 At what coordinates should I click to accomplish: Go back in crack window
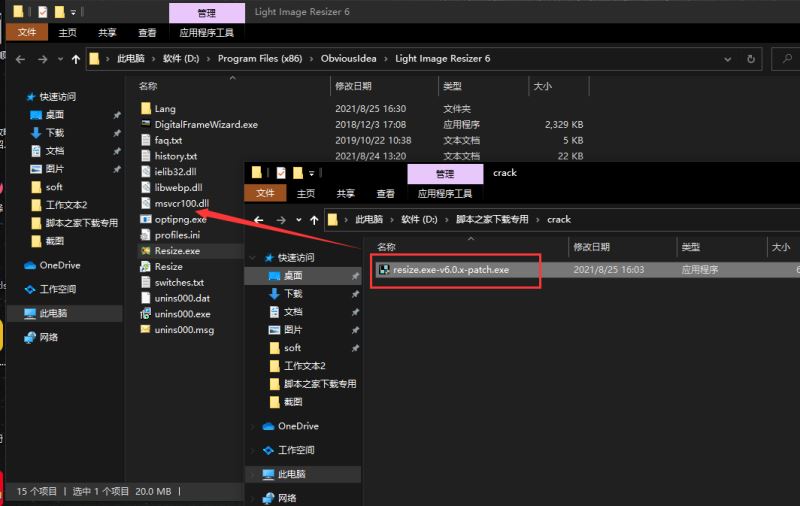pyautogui.click(x=259, y=220)
